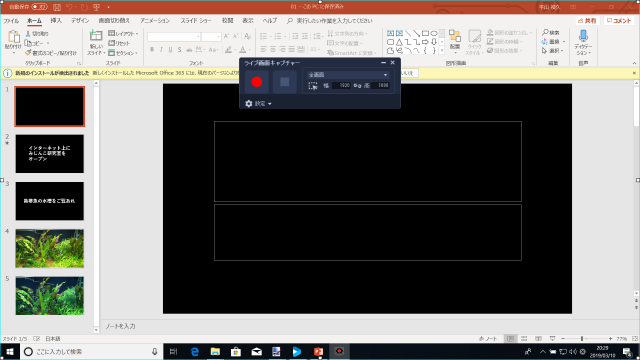Open the full screen capture area dropdown
Image resolution: width=640 pixels, height=360 pixels.
348,75
